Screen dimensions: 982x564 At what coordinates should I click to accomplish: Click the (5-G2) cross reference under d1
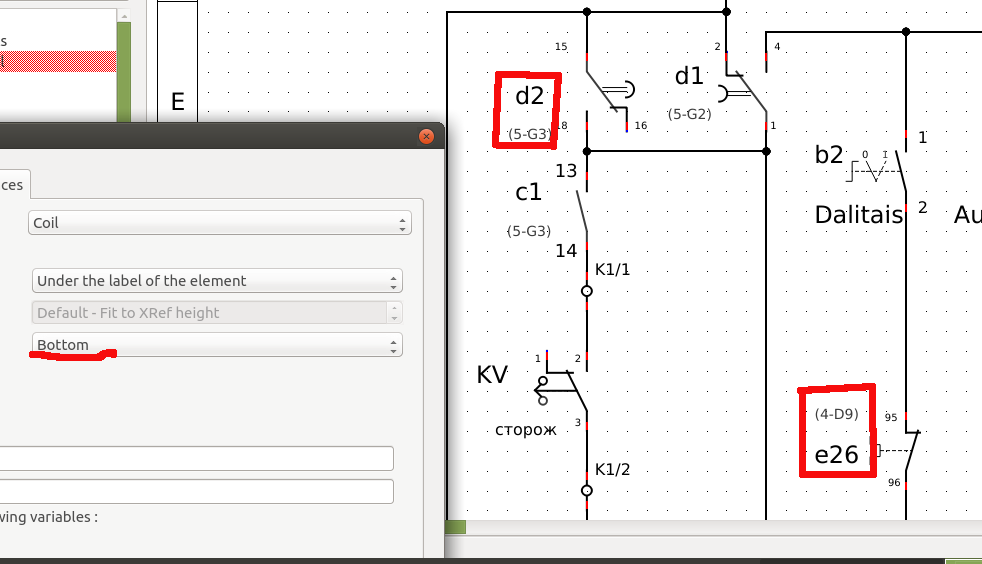pyautogui.click(x=690, y=115)
